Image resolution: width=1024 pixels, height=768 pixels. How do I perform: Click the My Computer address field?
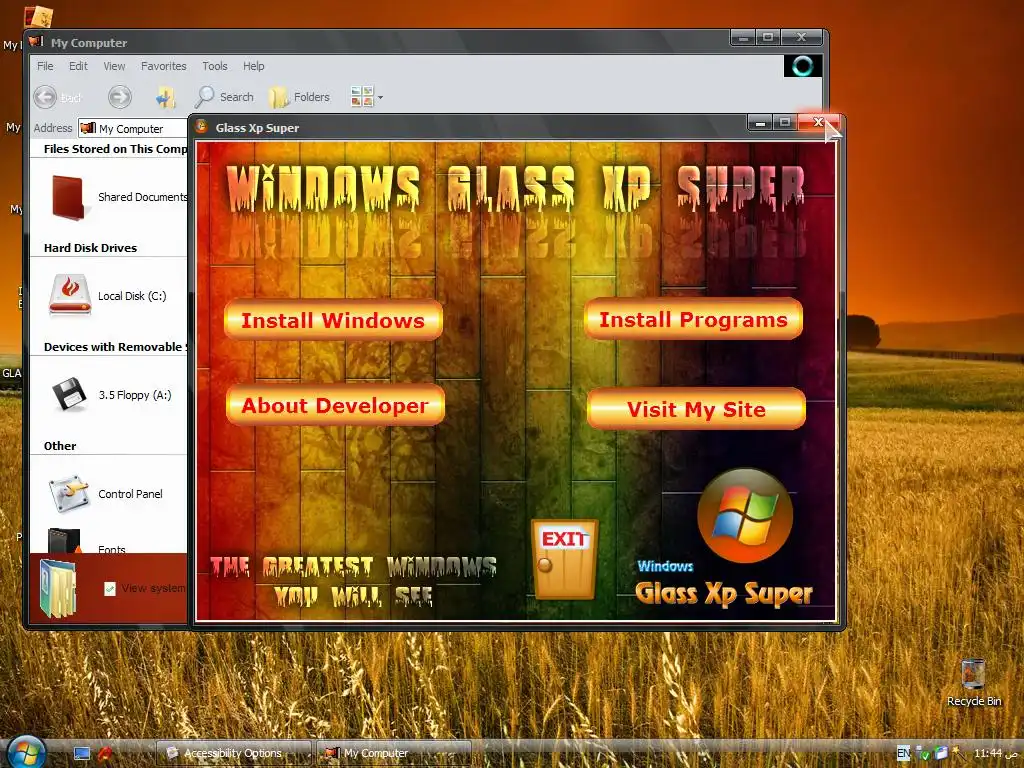tap(133, 129)
